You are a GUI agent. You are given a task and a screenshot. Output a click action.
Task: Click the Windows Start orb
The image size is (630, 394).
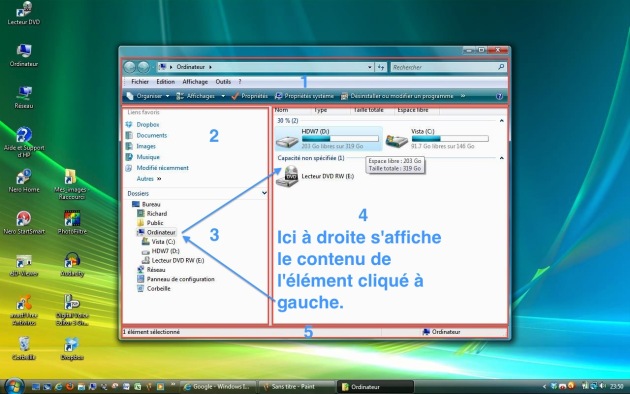14,386
